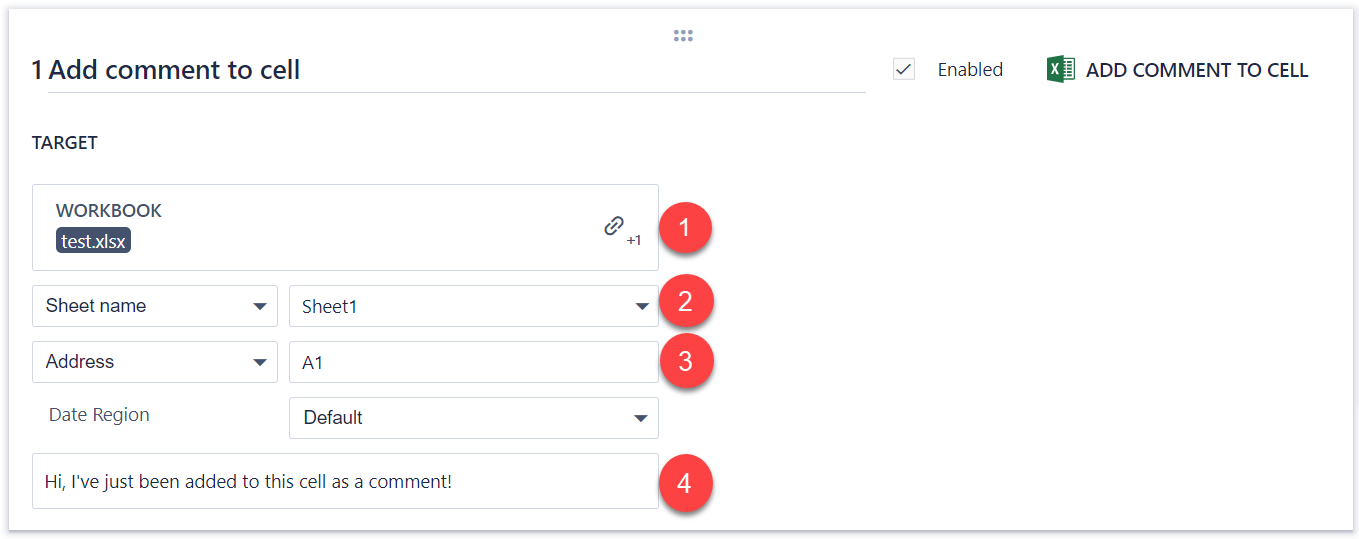This screenshot has width=1359, height=539.
Task: Click red annotation marker number 4
Action: click(x=685, y=483)
